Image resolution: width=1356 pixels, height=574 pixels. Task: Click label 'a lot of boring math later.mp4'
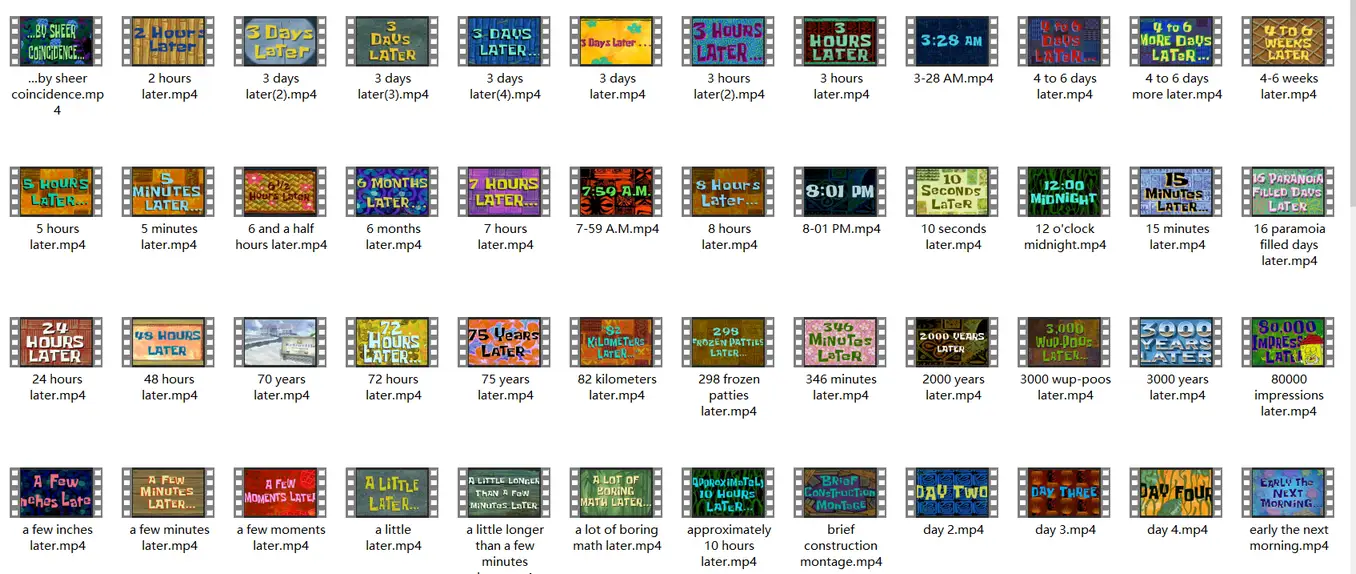point(617,538)
